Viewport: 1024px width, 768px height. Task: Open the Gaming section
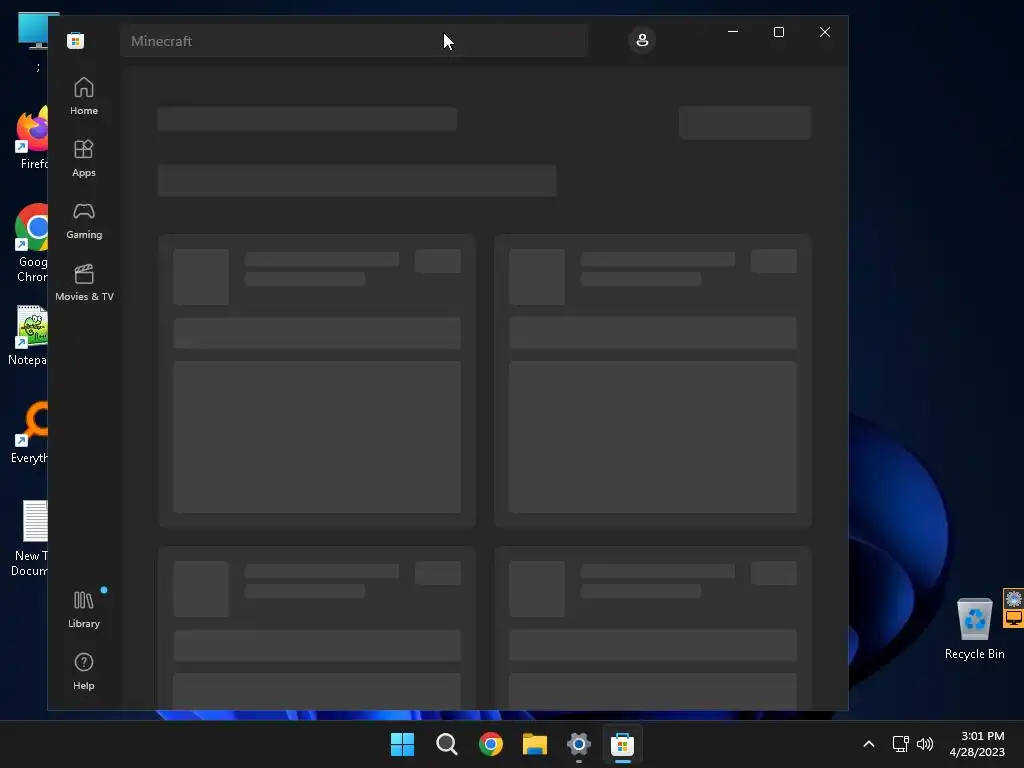click(x=84, y=220)
